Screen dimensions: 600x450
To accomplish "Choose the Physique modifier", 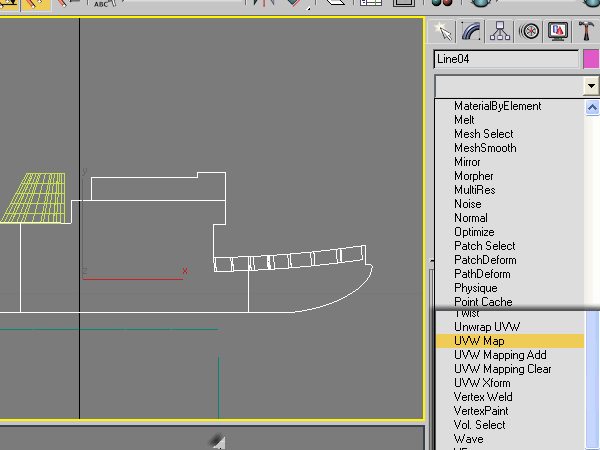I will click(476, 288).
